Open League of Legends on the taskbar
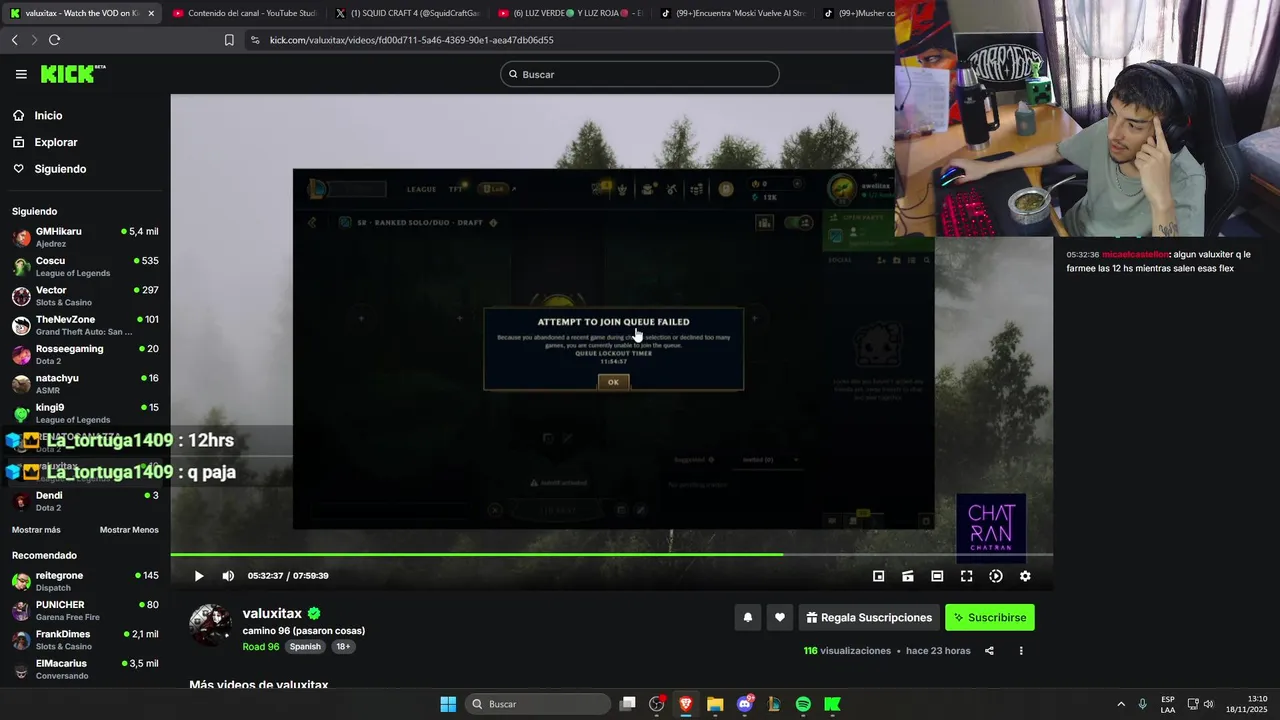This screenshot has width=1280, height=720. coord(774,704)
